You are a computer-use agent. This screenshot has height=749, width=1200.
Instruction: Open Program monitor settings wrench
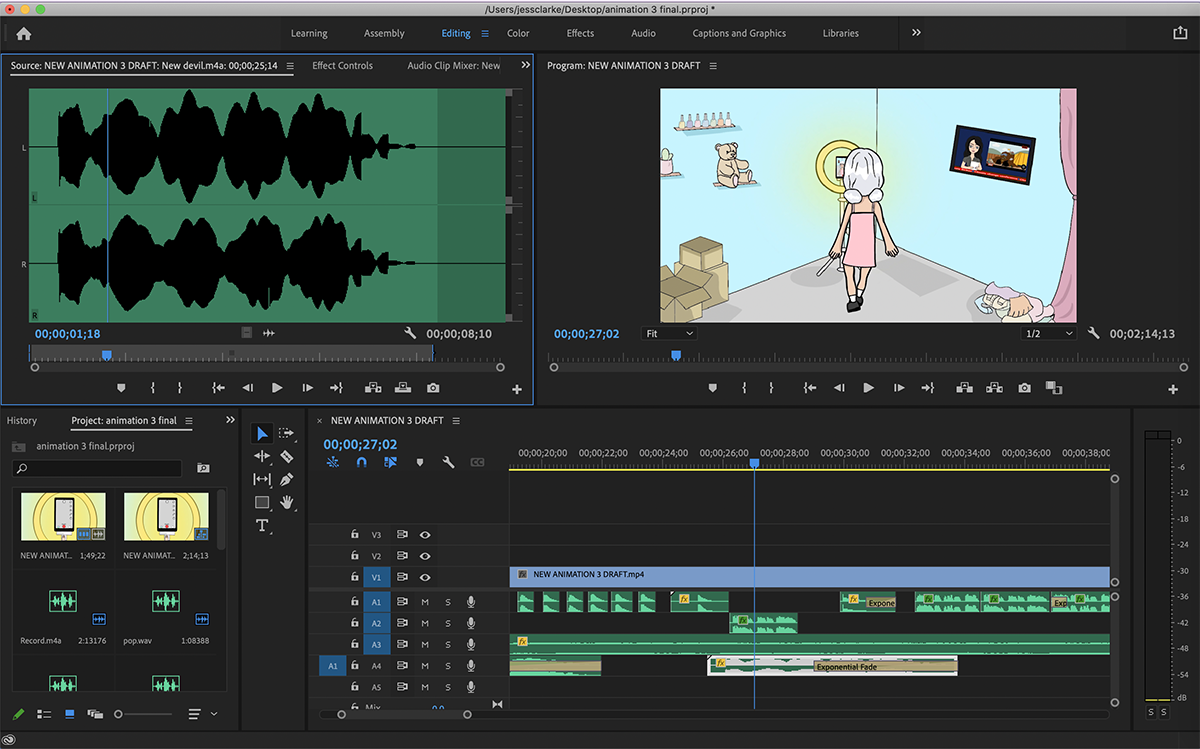[1093, 333]
